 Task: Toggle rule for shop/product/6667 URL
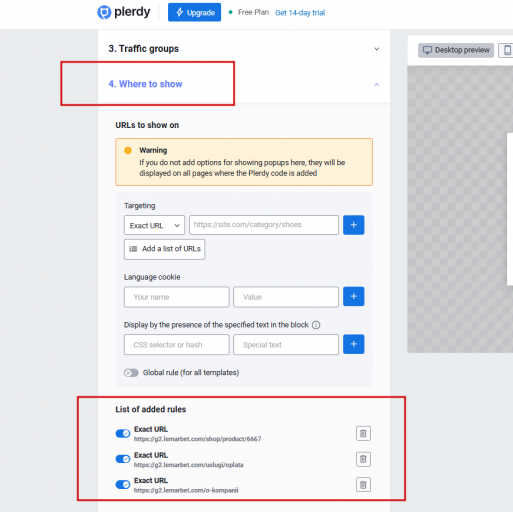[x=123, y=433]
